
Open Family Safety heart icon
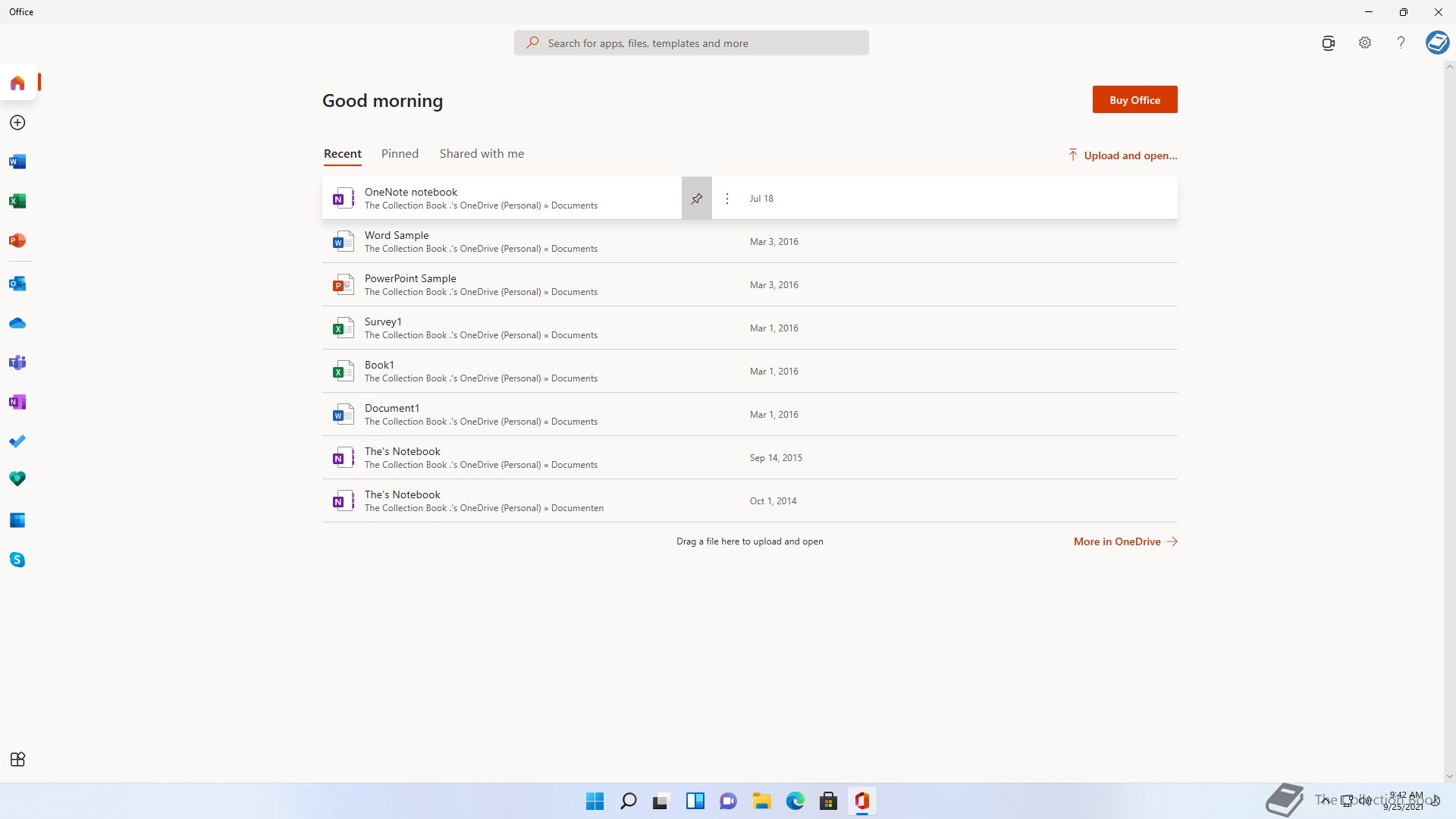click(17, 479)
